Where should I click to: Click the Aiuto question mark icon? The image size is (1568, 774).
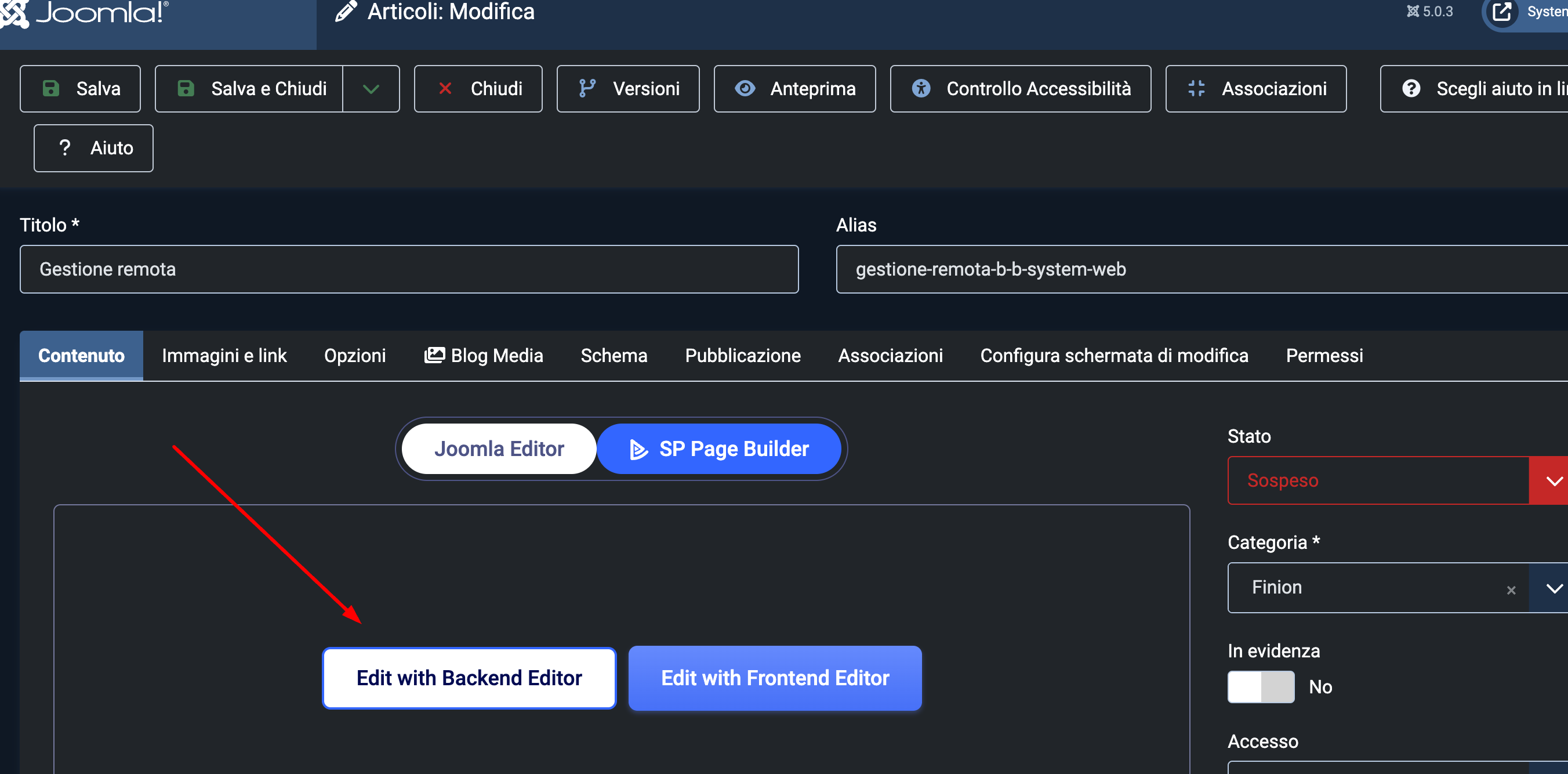tap(64, 148)
